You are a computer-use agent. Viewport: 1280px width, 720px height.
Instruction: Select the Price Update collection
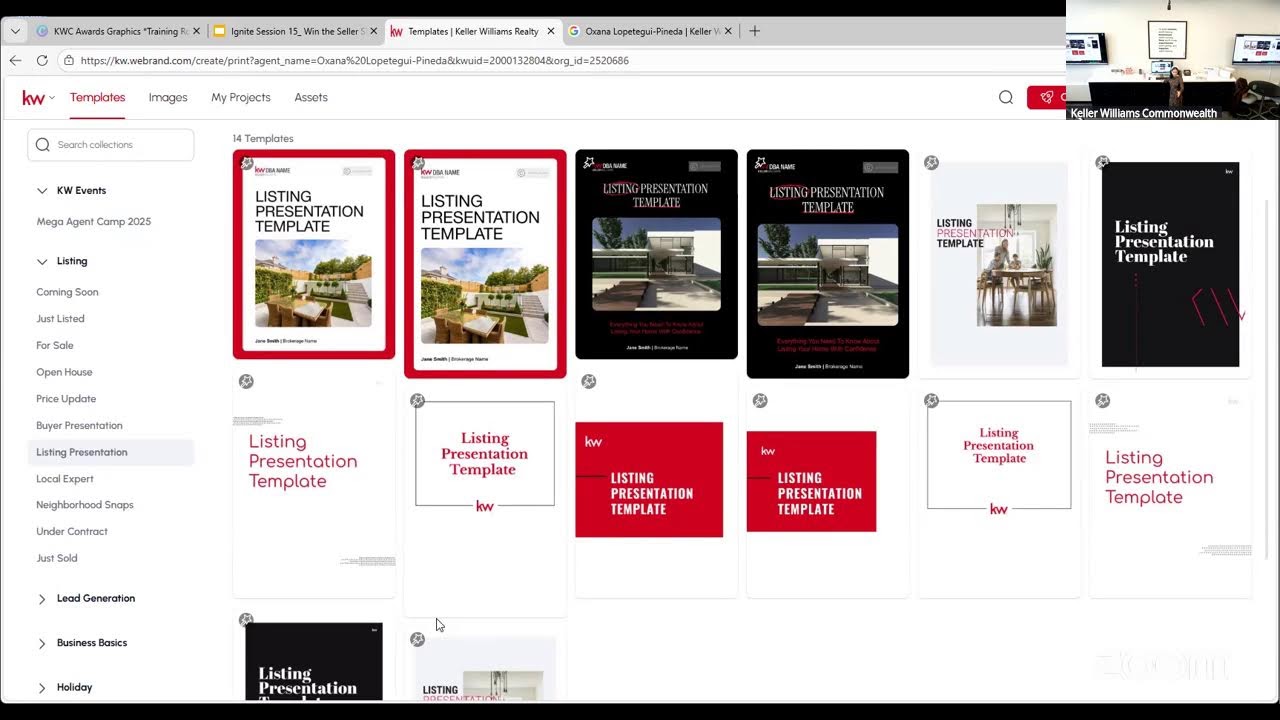pyautogui.click(x=66, y=399)
